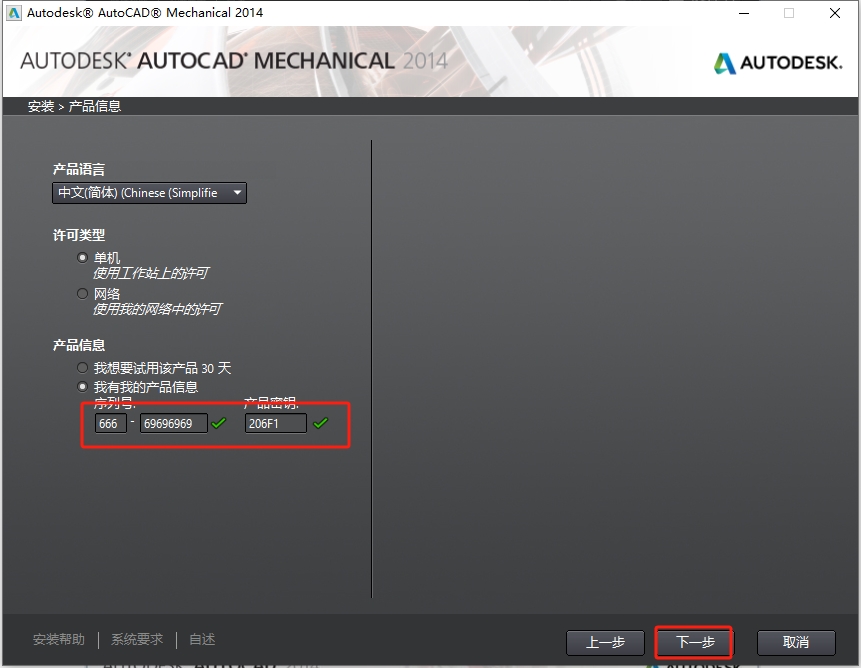Viewport: 861px width, 668px height.
Task: Click the Autodesk logo in header
Action: tap(778, 63)
